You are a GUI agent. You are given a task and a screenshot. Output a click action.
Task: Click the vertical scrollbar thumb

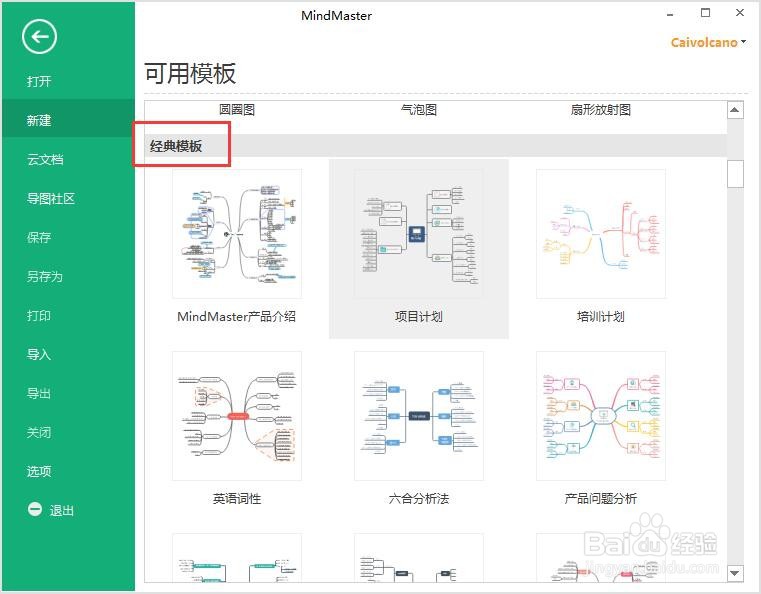click(735, 174)
